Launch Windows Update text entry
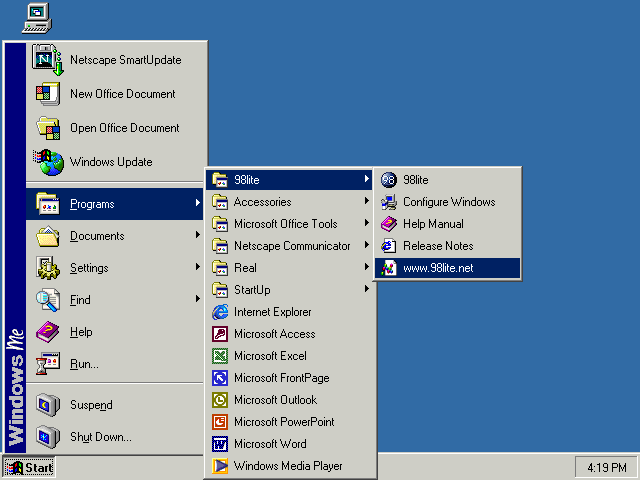 pos(111,162)
